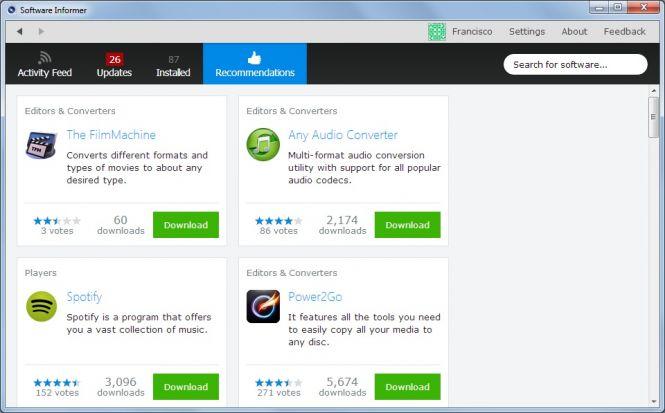
Task: Close the Software Informer window
Action: (x=644, y=7)
